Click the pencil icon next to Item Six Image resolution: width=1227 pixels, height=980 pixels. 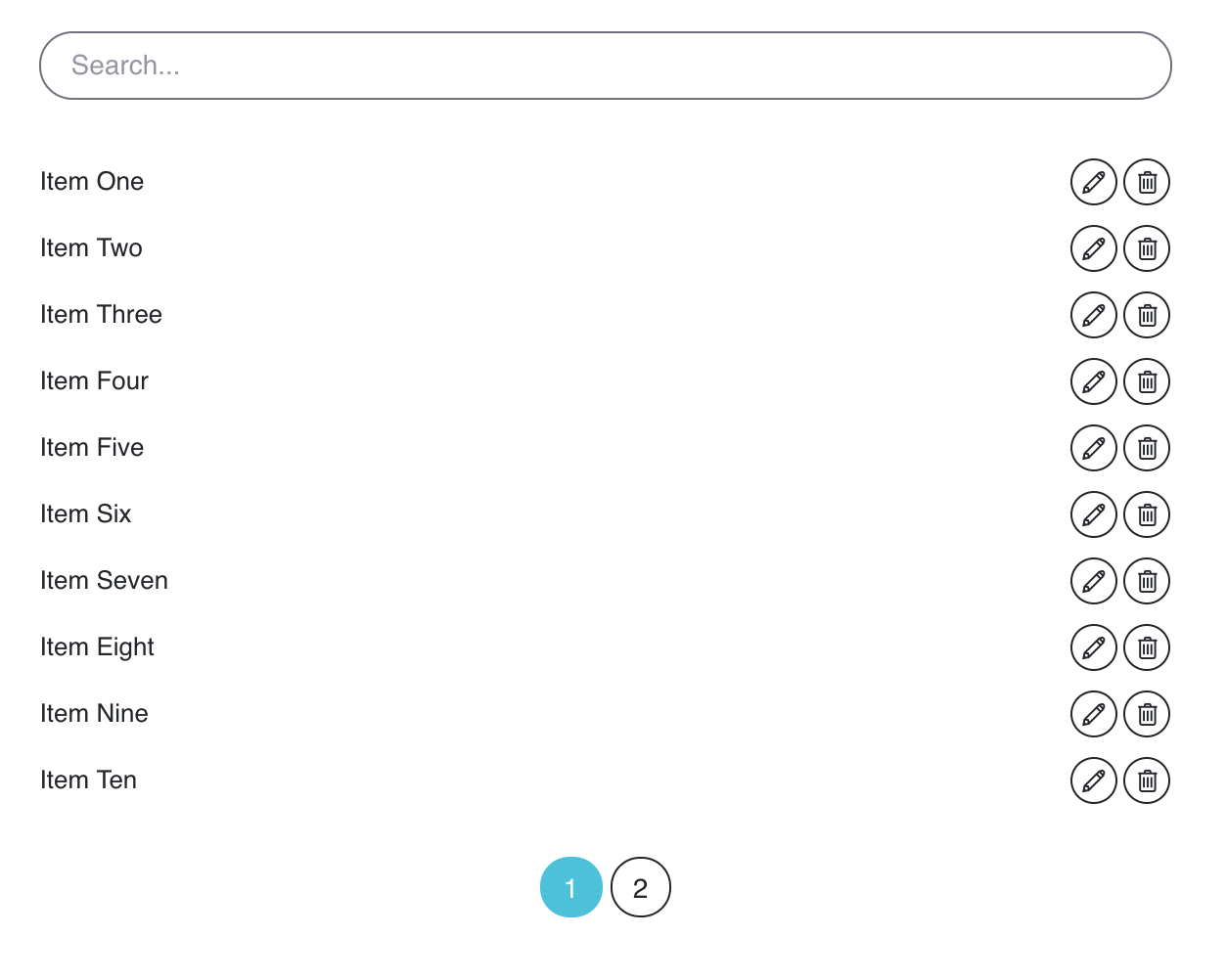(x=1093, y=514)
